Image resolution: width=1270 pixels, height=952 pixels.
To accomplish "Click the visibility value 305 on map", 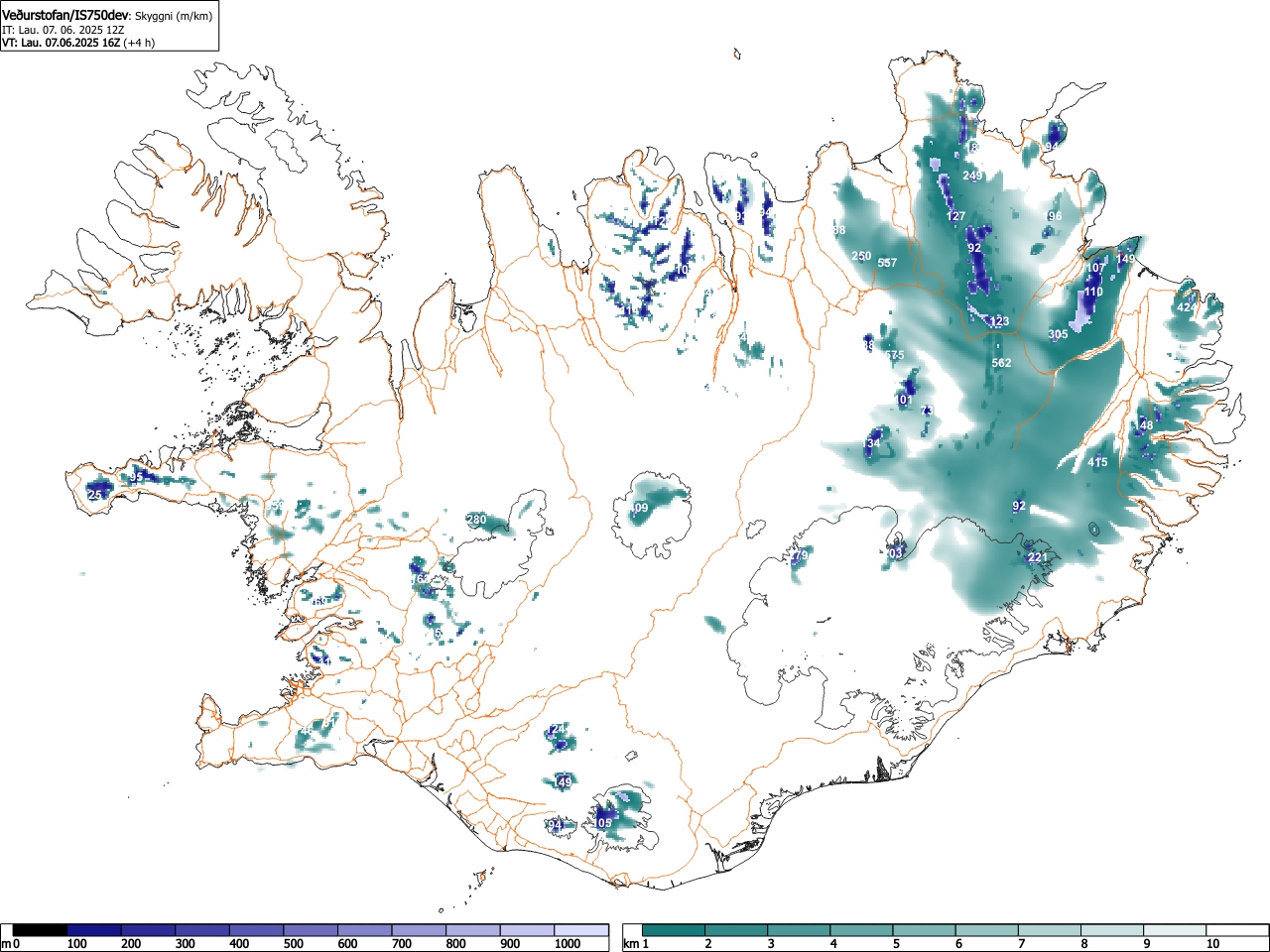I will click(x=1059, y=334).
